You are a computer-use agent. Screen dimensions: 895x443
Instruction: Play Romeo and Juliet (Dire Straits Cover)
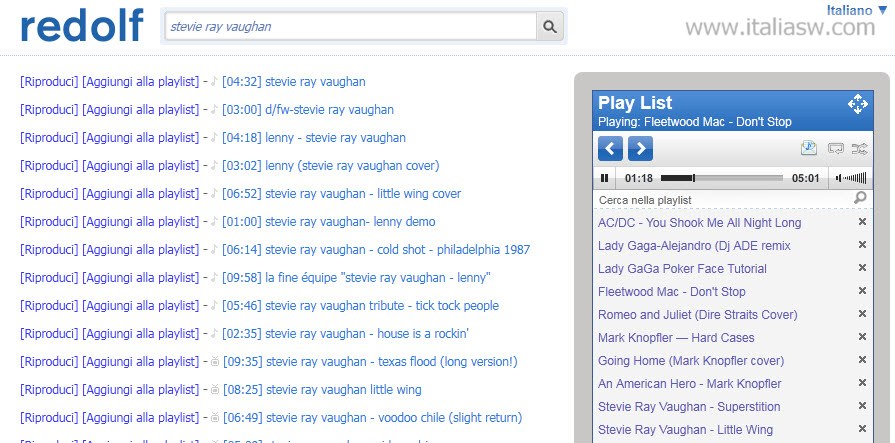(698, 315)
